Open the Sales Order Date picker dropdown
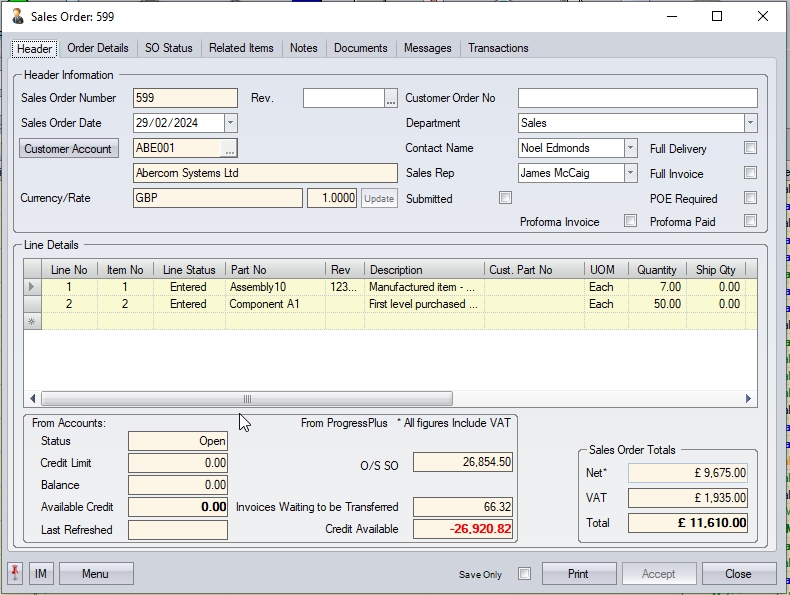Screen dimensions: 790x595 [230, 123]
